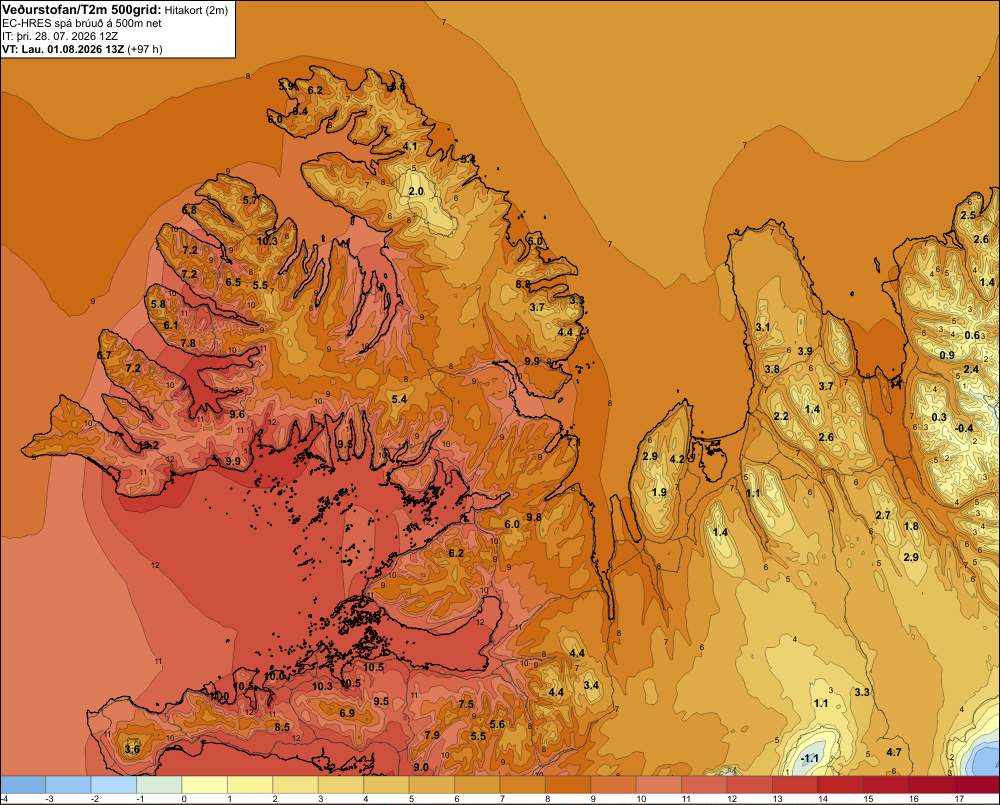Viewport: 1000px width, 805px height.
Task: Click the 9.6 temperature value
Action: tap(237, 414)
